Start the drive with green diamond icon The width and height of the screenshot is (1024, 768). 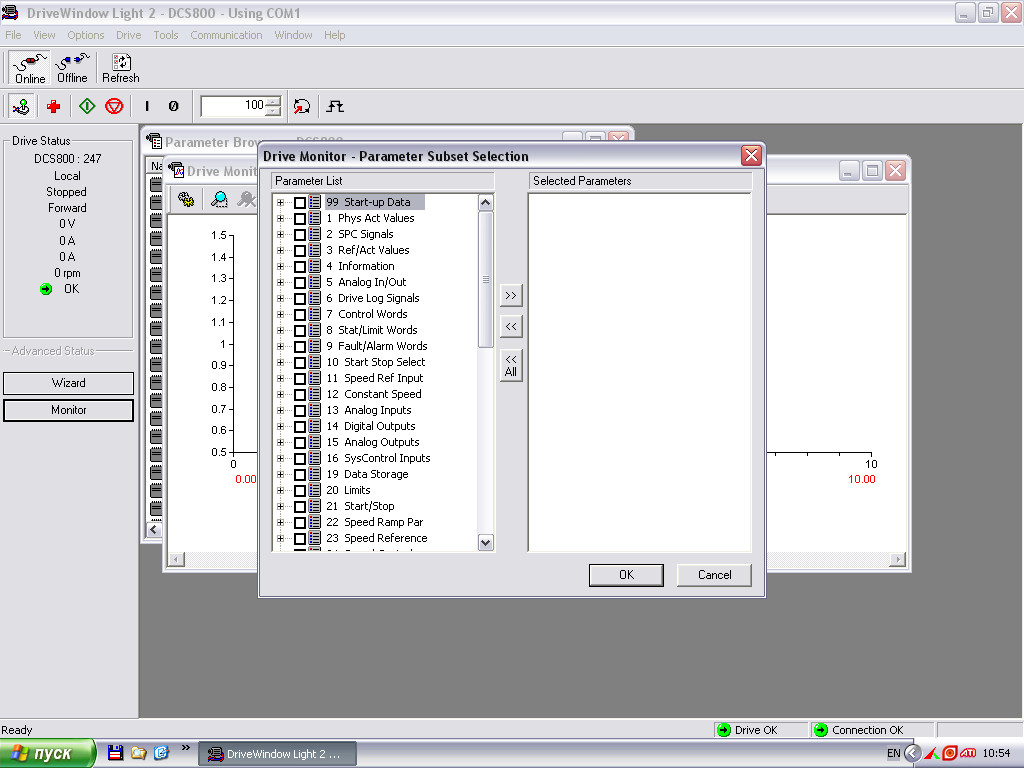87,106
